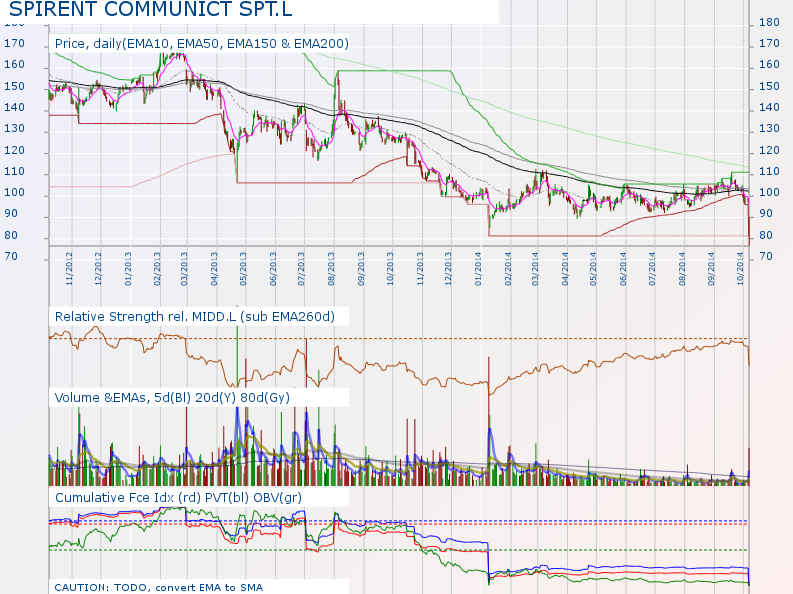Select the 03/2014 date axis label

(535, 268)
